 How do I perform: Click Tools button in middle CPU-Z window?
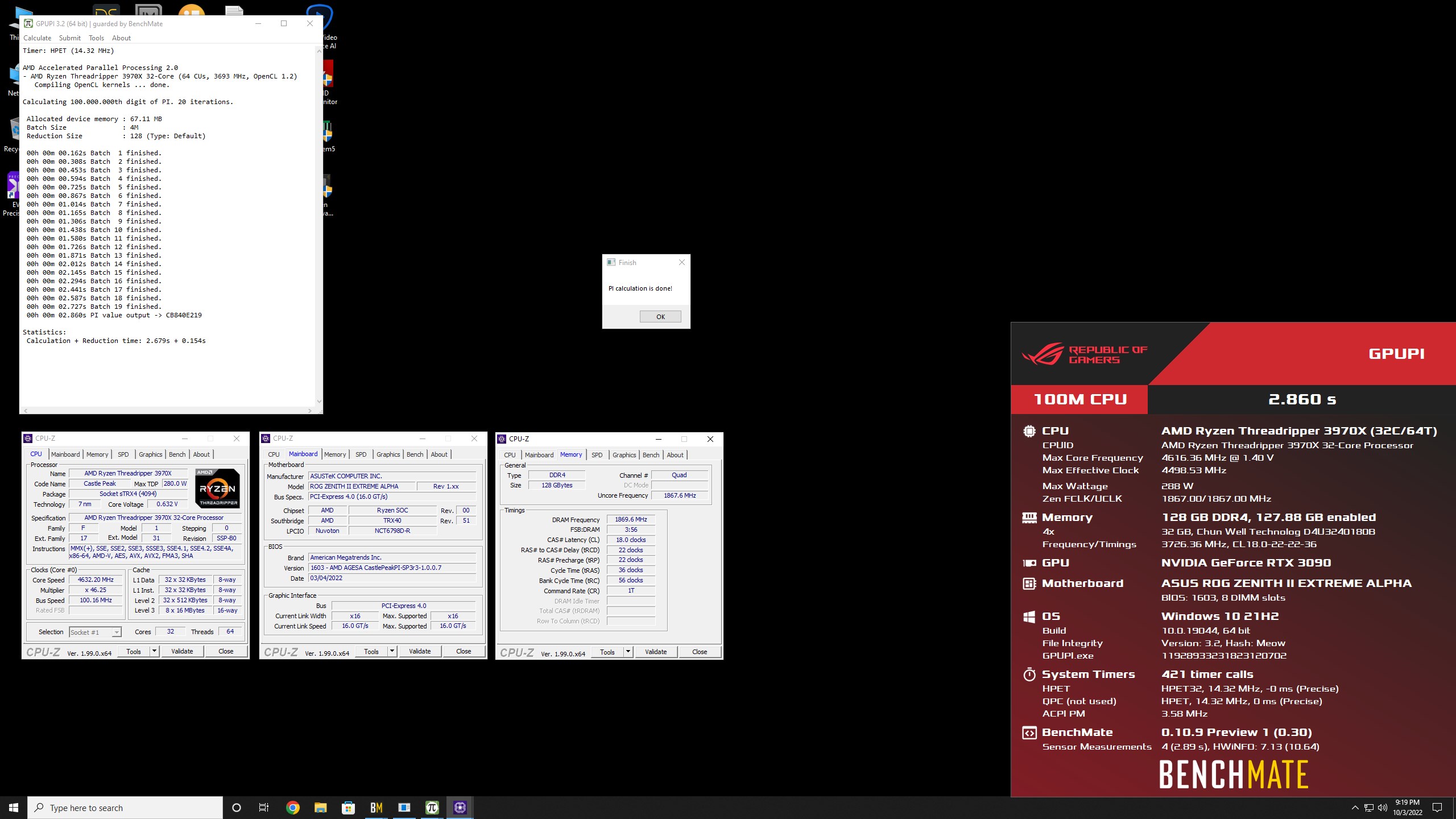371,652
